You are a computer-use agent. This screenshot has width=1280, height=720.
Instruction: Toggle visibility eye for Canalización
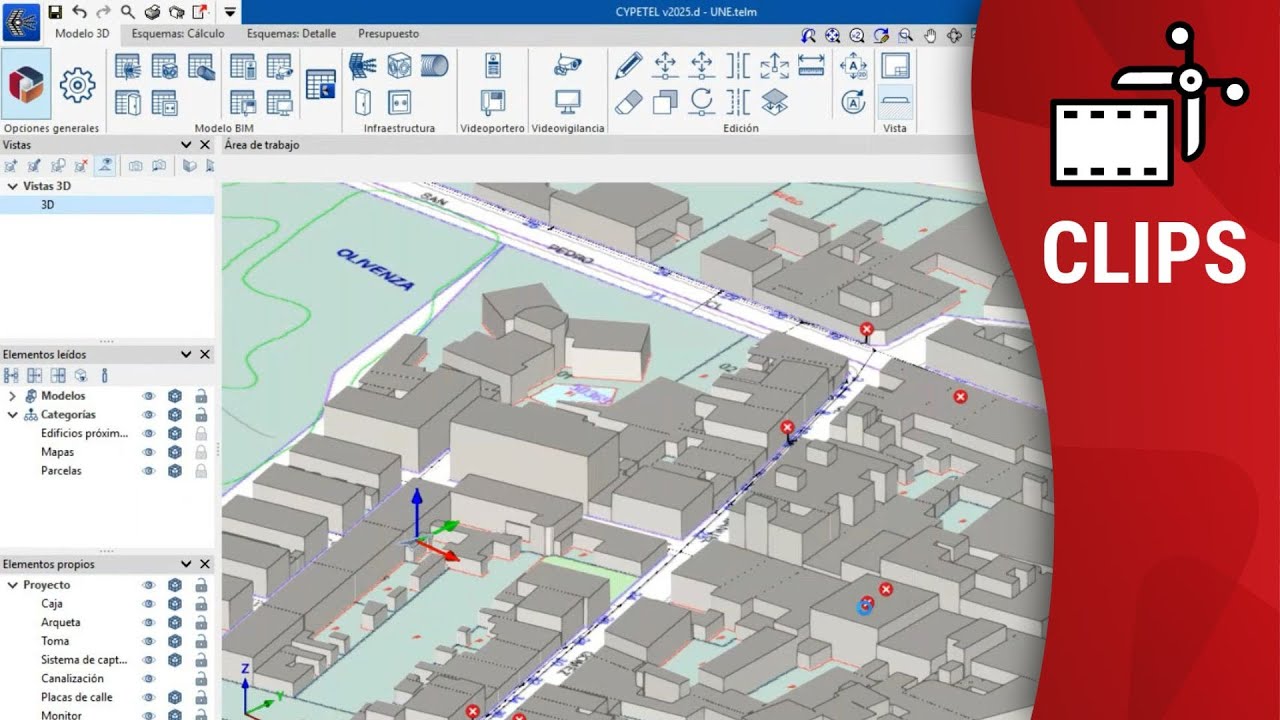tap(149, 679)
